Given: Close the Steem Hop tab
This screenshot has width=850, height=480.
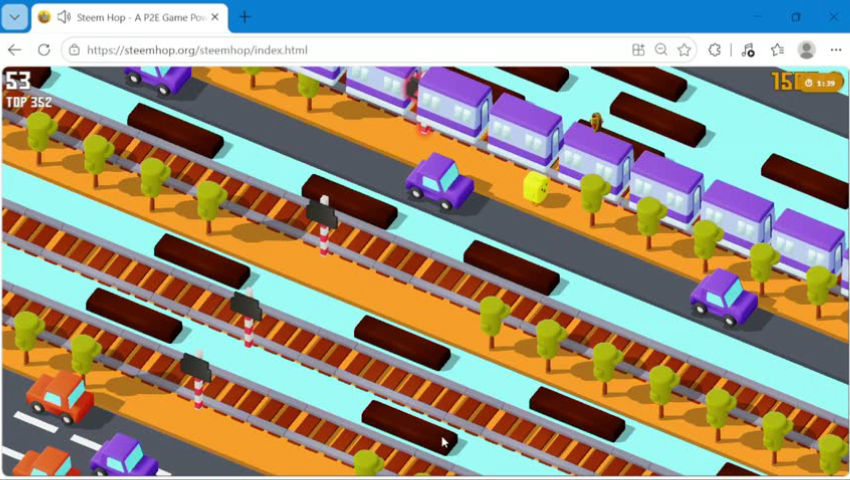Looking at the screenshot, I should 215,17.
